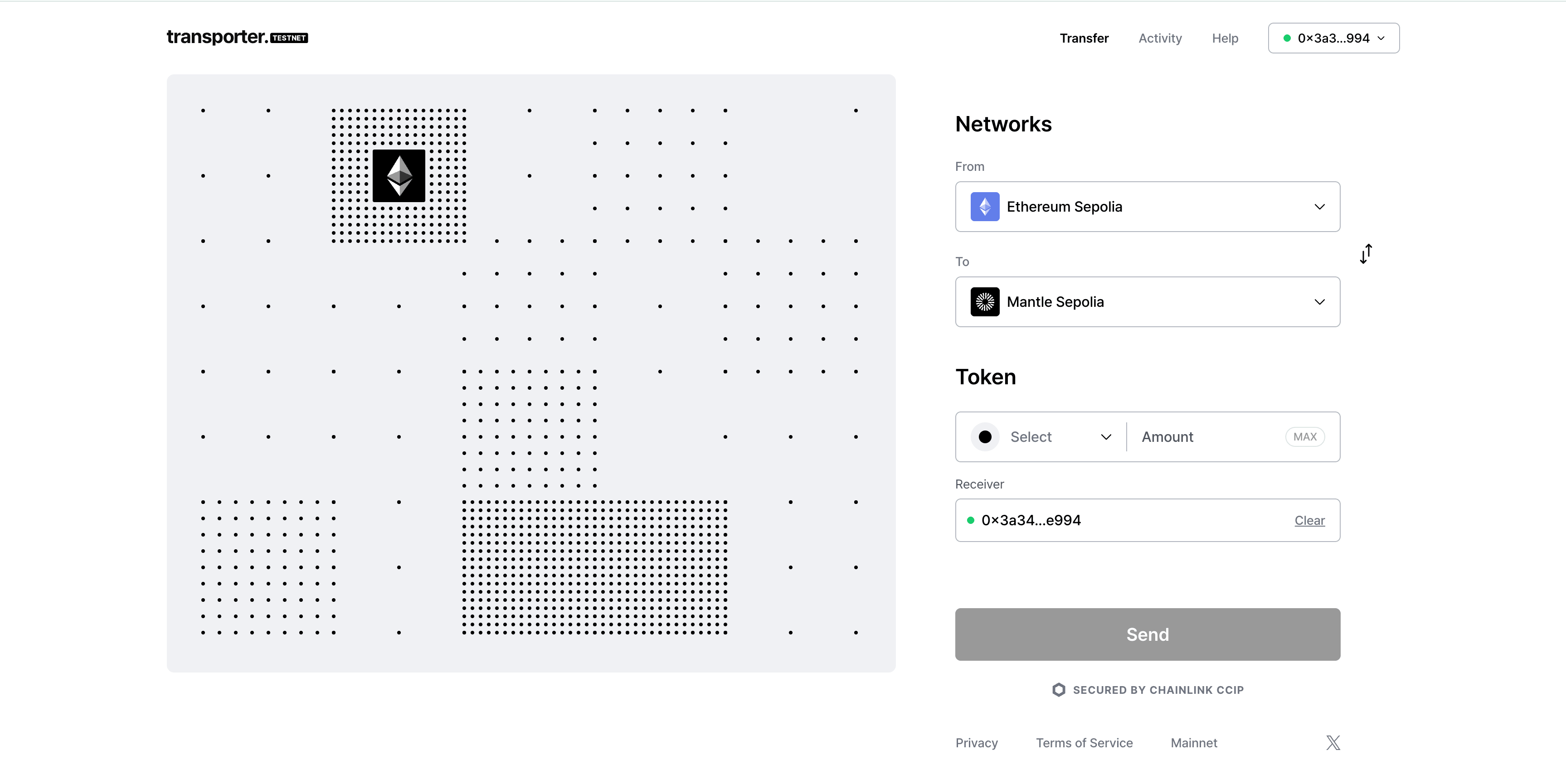Click the Send button
The width and height of the screenshot is (1566, 784).
click(1147, 634)
